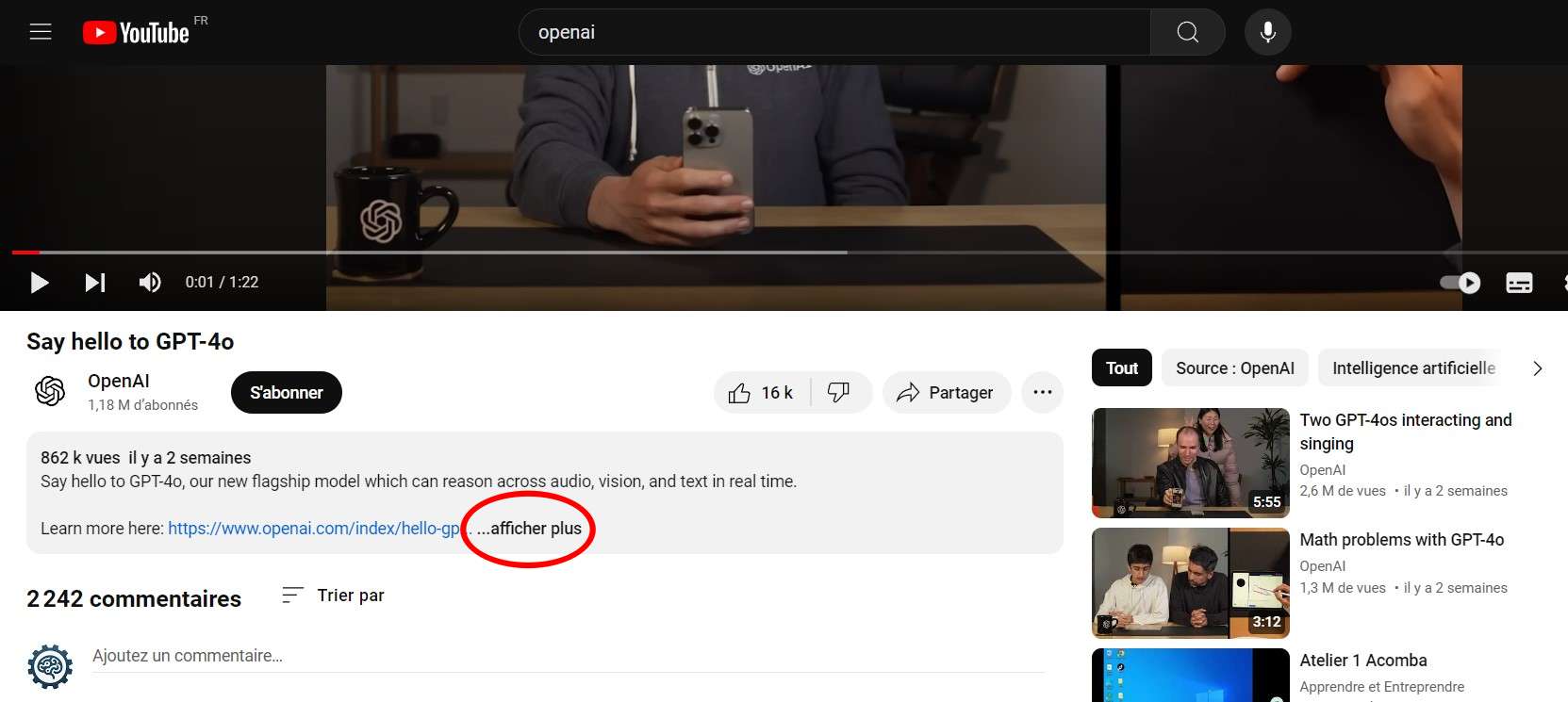Play the video

39,283
